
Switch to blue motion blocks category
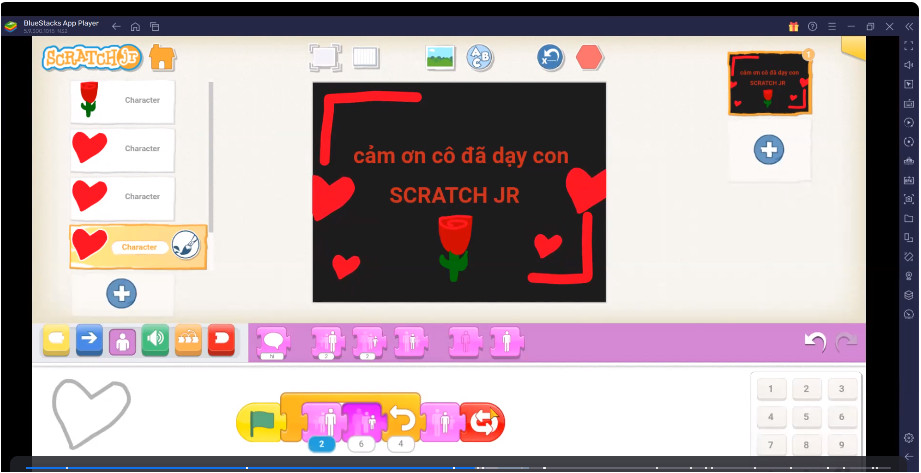click(x=89, y=340)
